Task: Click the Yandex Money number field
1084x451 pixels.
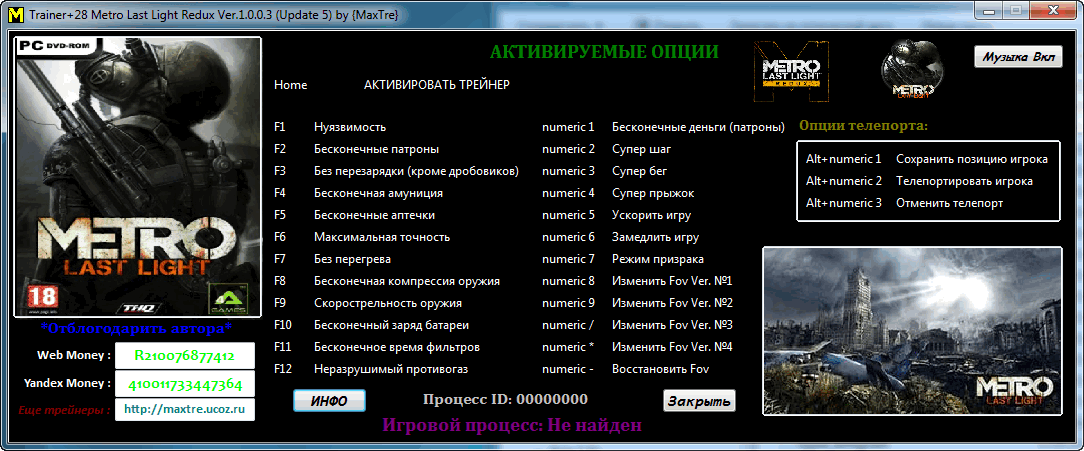Action: [x=185, y=383]
